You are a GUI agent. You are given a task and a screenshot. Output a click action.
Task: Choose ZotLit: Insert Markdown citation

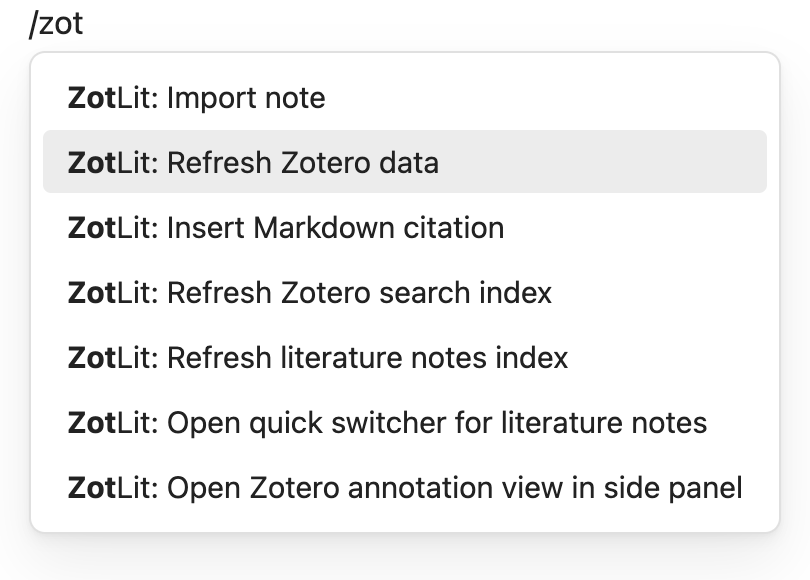[404, 227]
